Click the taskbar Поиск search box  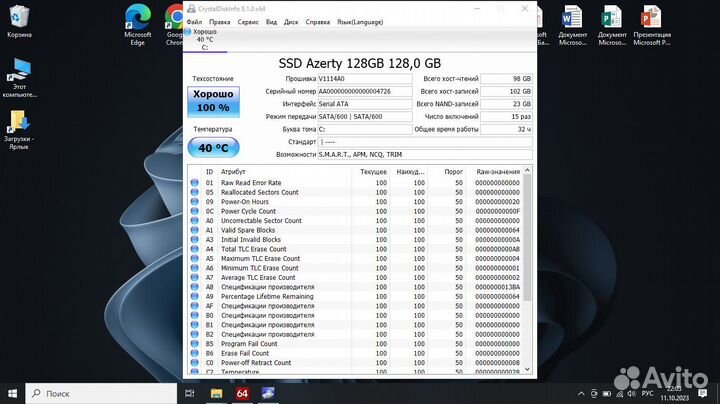(x=101, y=393)
